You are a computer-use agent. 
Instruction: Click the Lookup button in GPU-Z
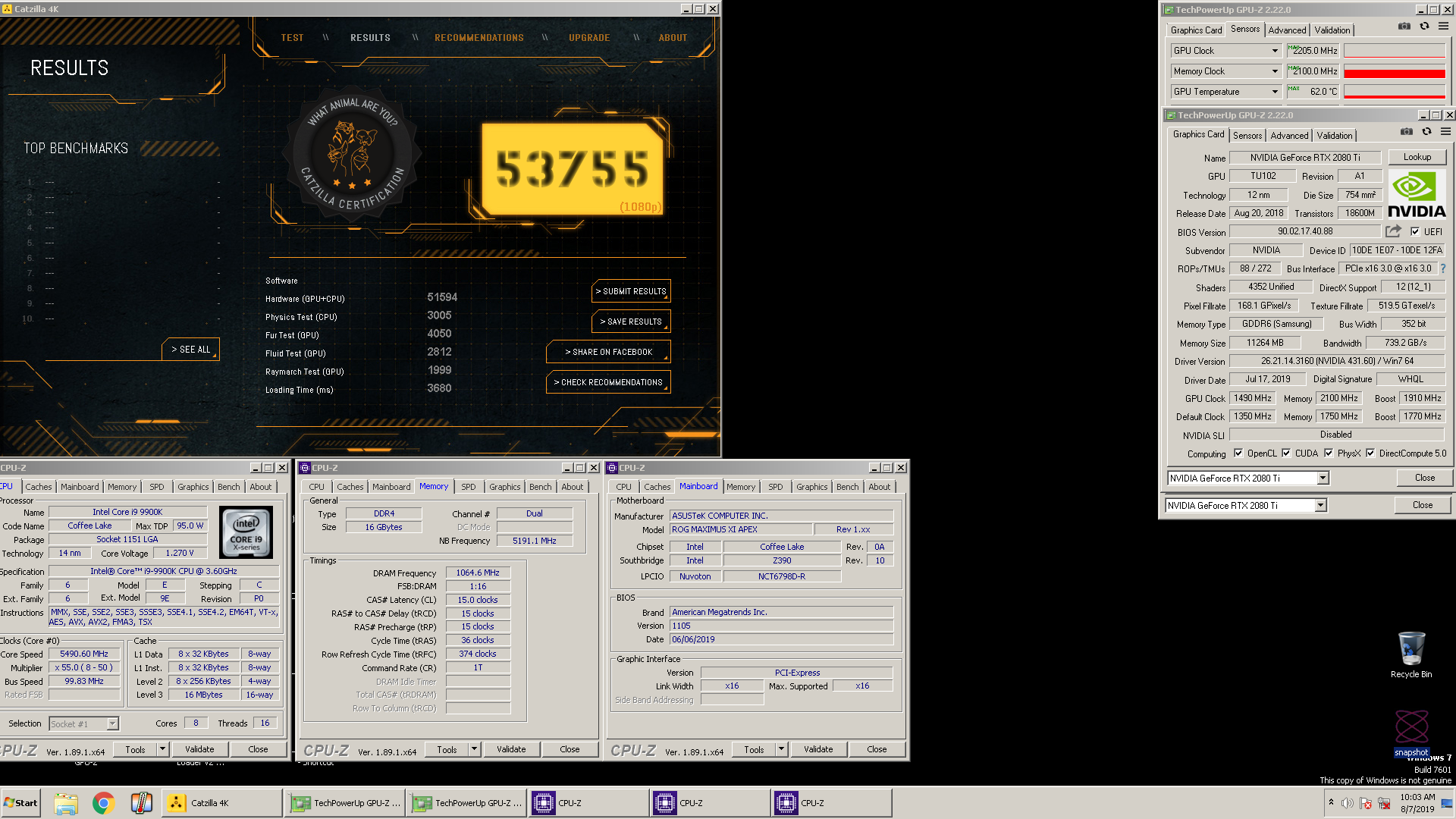[1417, 157]
